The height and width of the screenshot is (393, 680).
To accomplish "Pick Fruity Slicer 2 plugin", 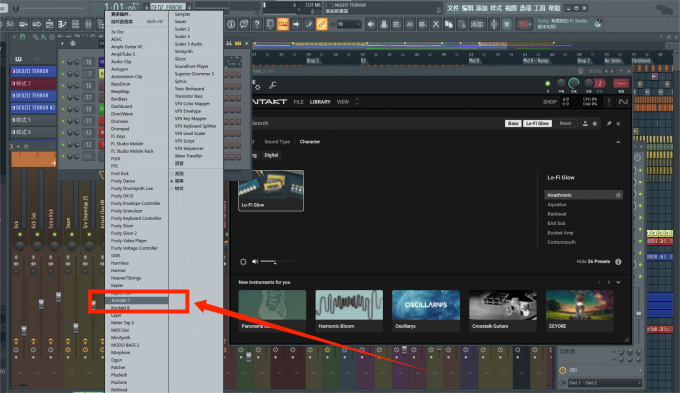I will click(x=124, y=233).
